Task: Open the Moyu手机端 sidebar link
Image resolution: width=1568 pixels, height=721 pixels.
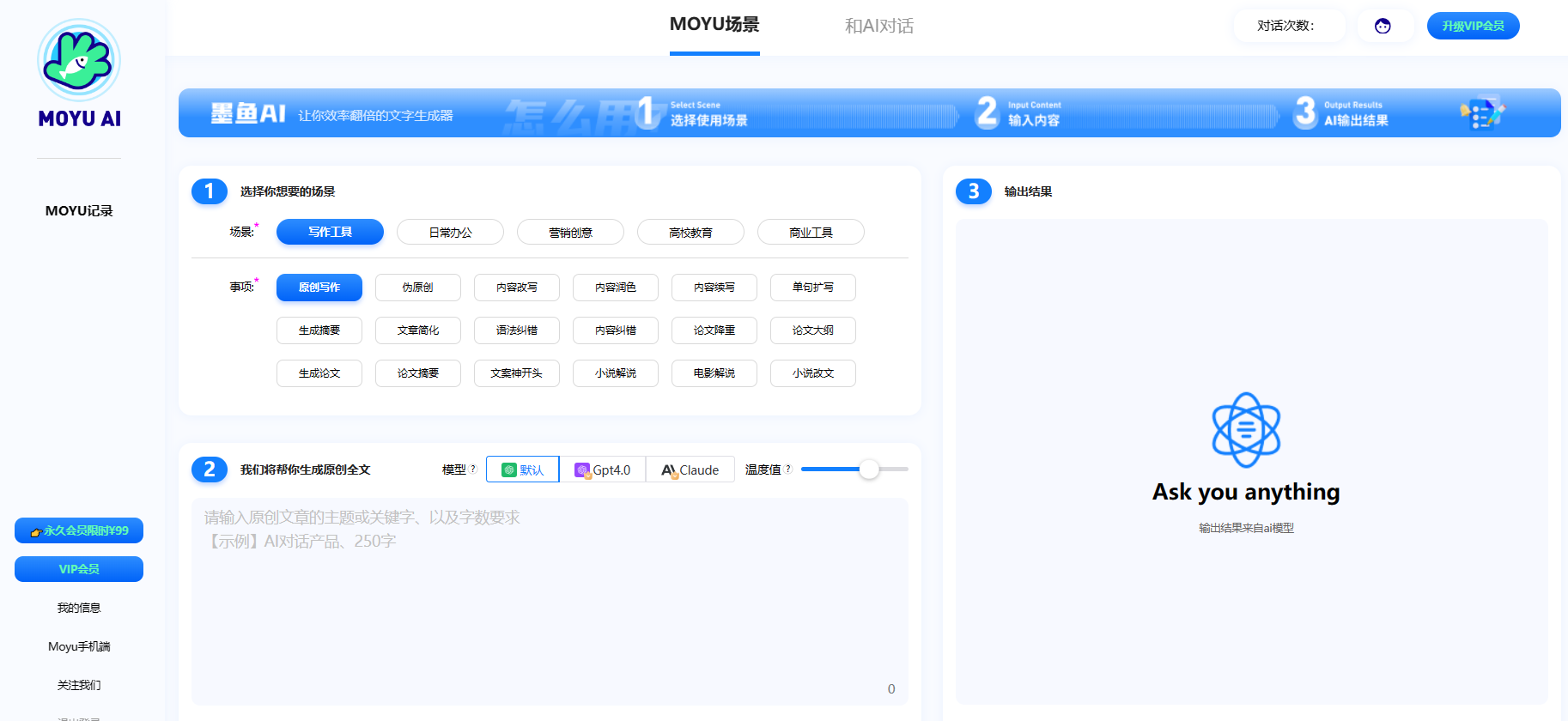Action: coord(79,646)
